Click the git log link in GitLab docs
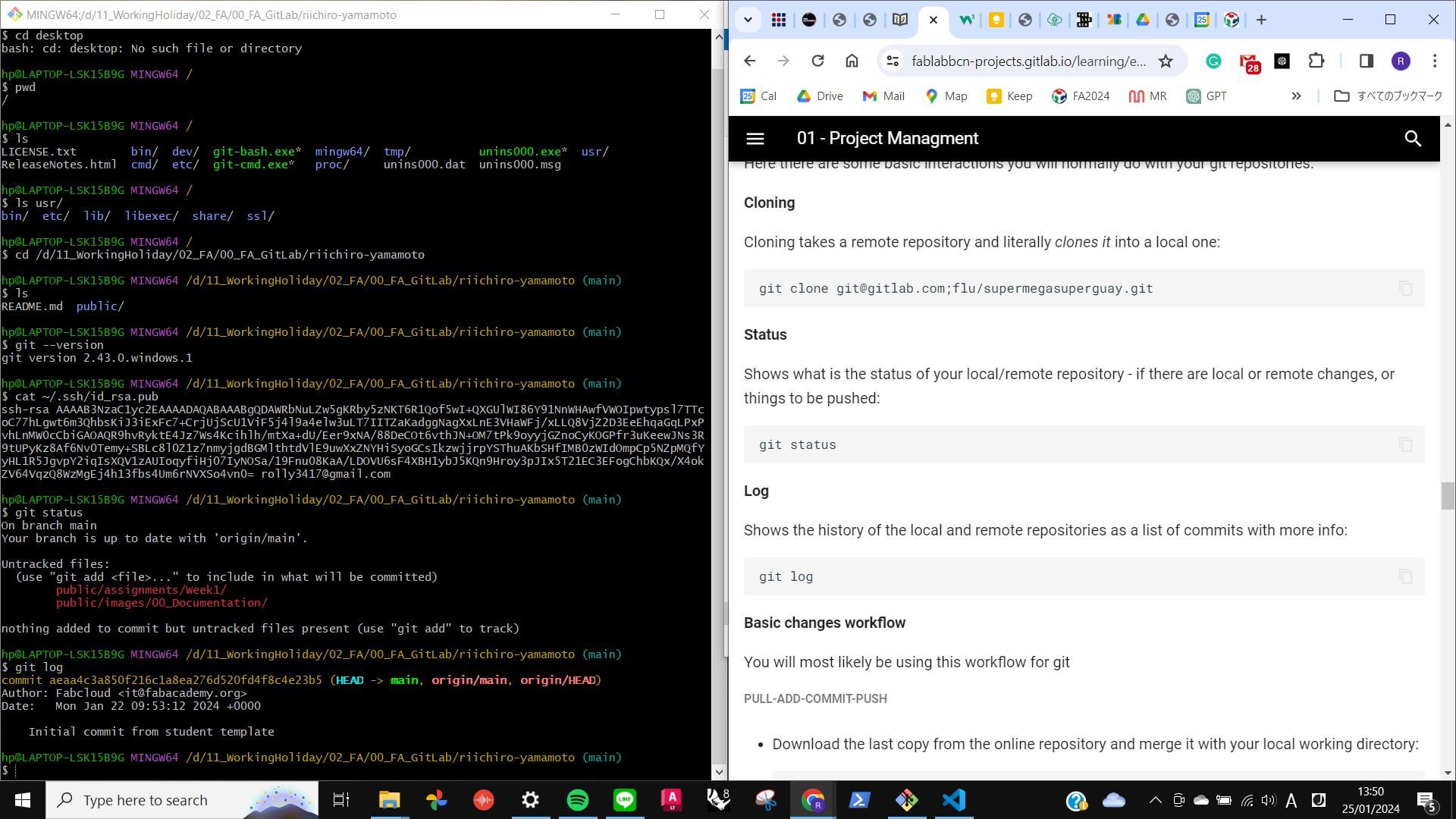Image resolution: width=1456 pixels, height=819 pixels. [x=785, y=576]
